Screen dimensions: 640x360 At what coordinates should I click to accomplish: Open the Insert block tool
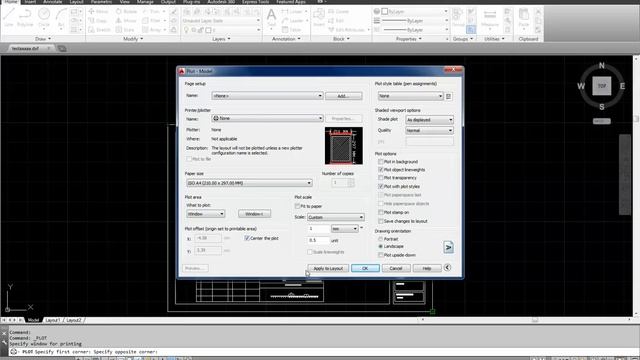(x=319, y=18)
